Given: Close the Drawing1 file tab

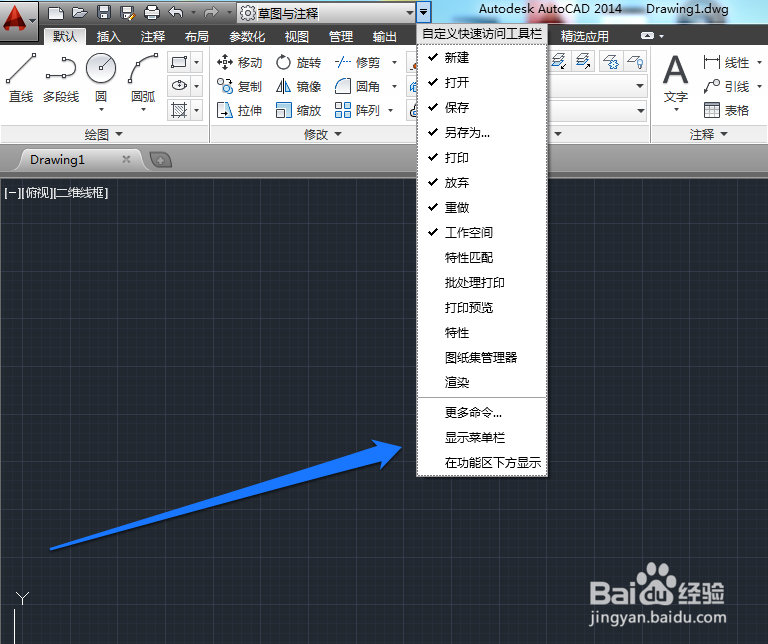Looking at the screenshot, I should click(x=126, y=159).
